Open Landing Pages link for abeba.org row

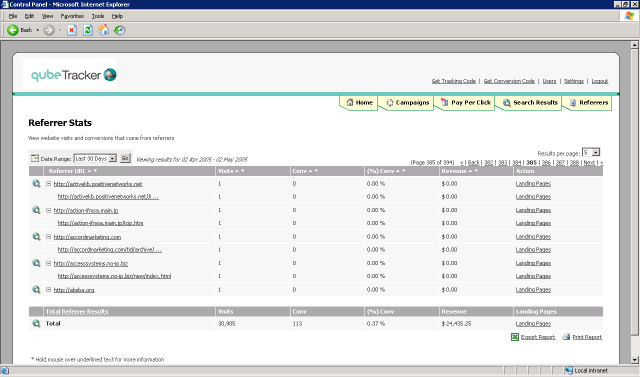pos(533,290)
